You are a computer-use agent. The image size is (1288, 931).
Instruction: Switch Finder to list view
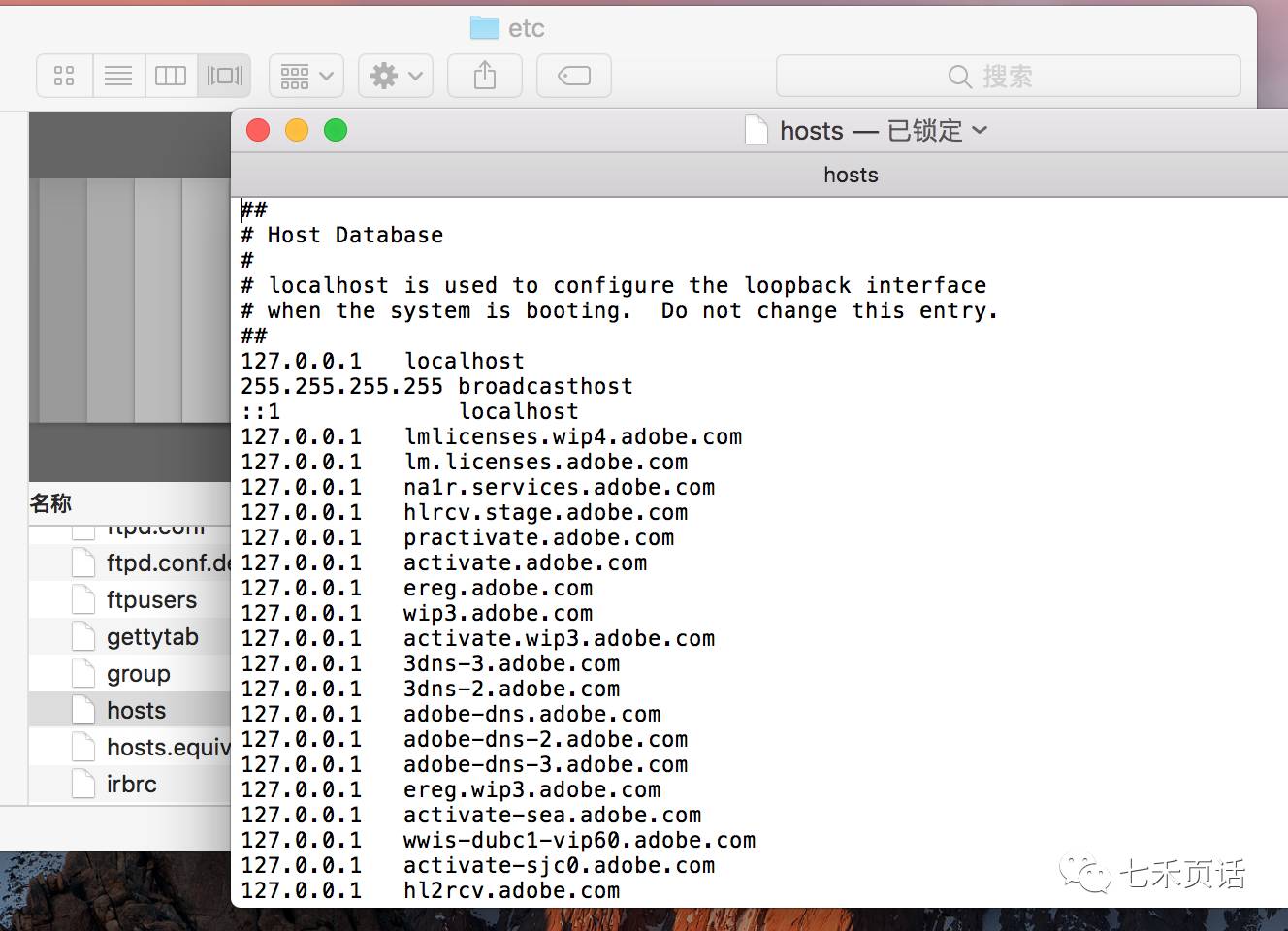118,76
